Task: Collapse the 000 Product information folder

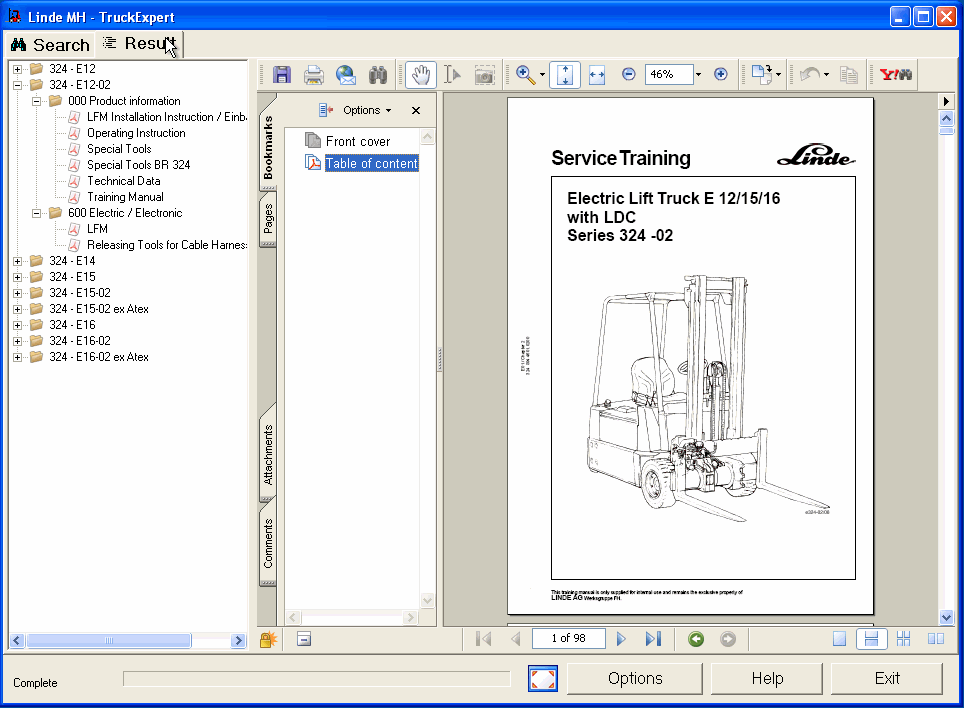Action: [36, 101]
